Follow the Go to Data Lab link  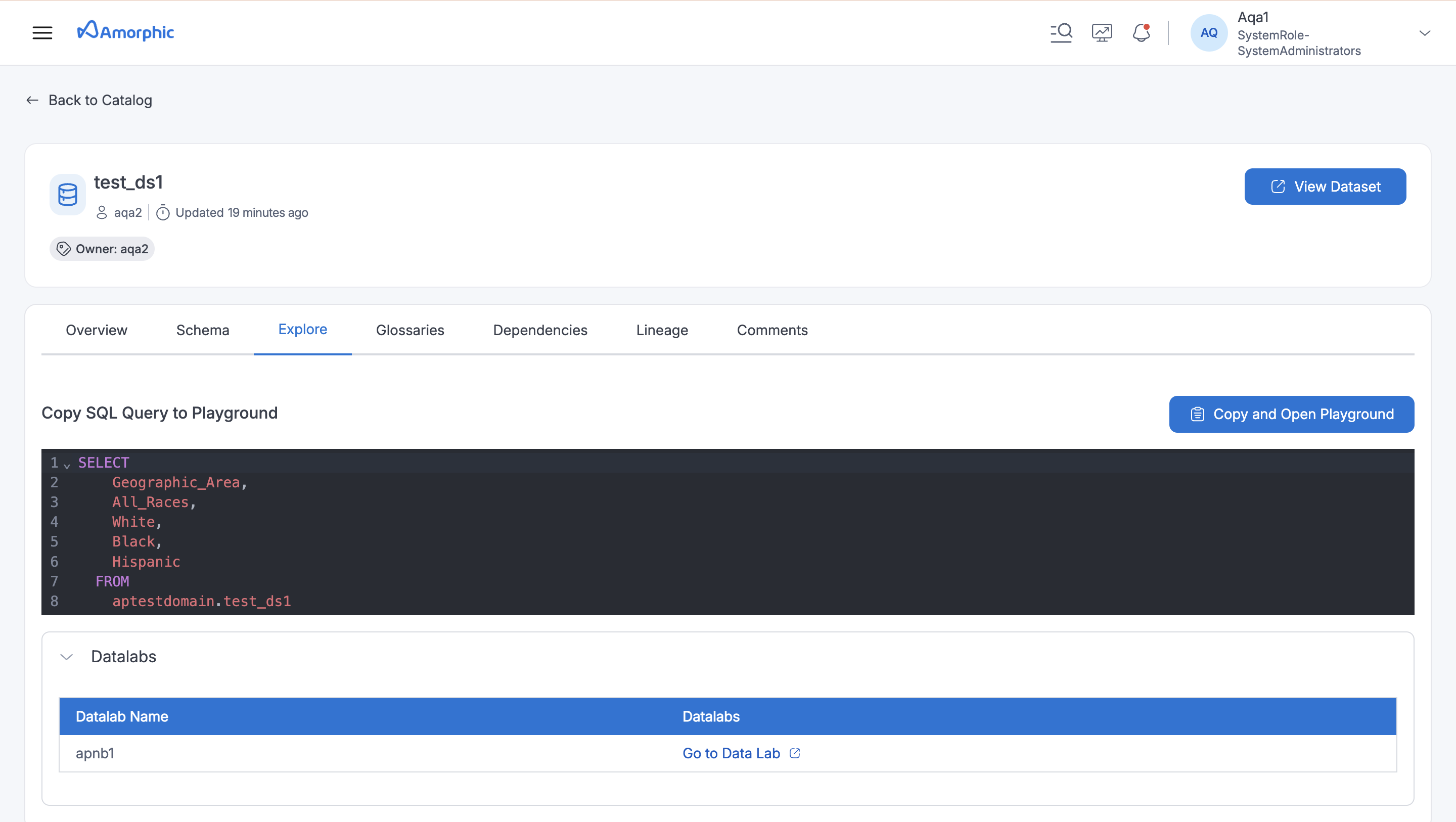pyautogui.click(x=731, y=753)
